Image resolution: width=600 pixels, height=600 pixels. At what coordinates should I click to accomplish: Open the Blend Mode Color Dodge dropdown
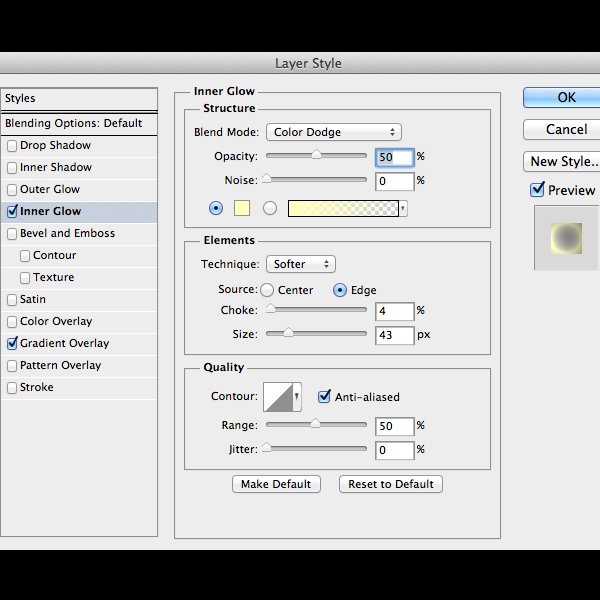pyautogui.click(x=334, y=132)
